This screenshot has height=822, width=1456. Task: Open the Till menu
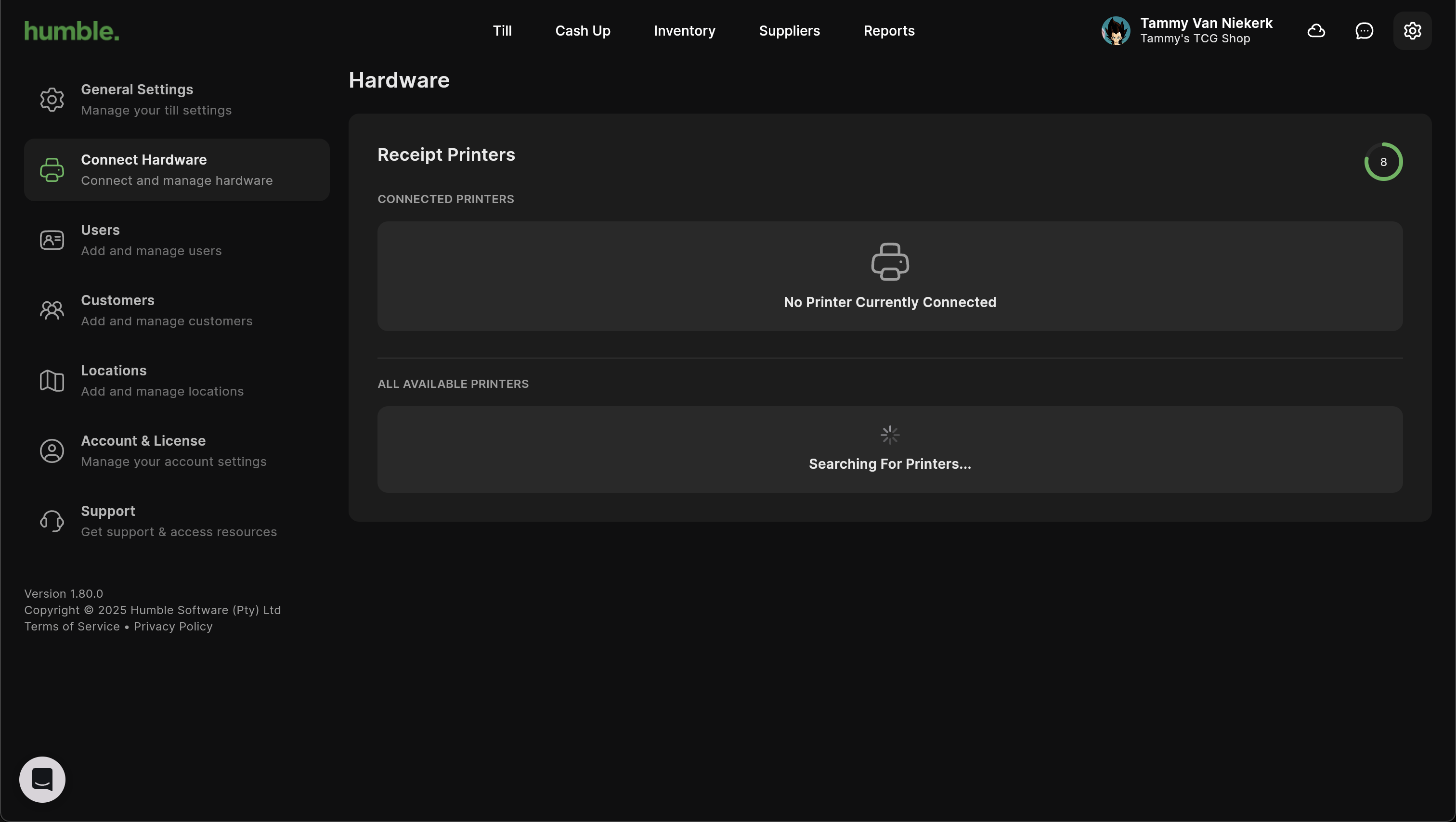point(502,30)
